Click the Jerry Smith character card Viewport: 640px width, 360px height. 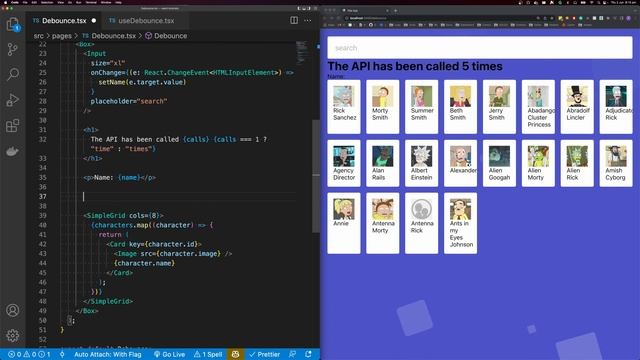click(499, 107)
